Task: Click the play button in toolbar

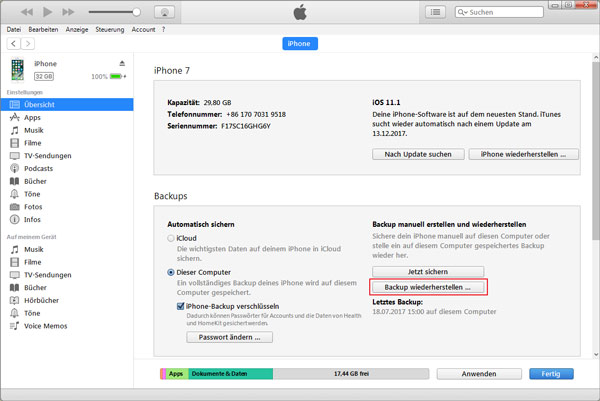Action: pos(47,12)
